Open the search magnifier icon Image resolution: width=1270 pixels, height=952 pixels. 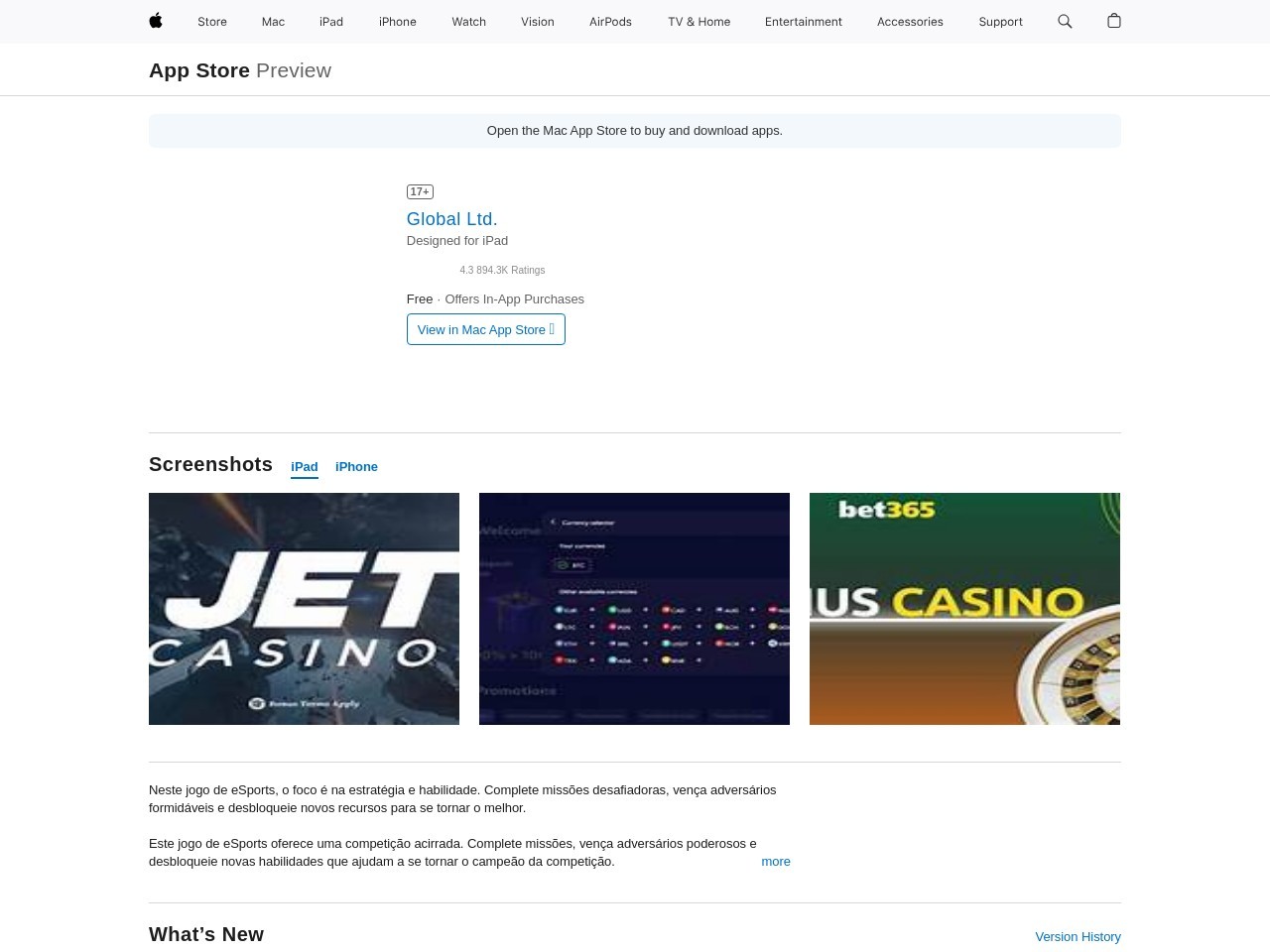tap(1065, 21)
